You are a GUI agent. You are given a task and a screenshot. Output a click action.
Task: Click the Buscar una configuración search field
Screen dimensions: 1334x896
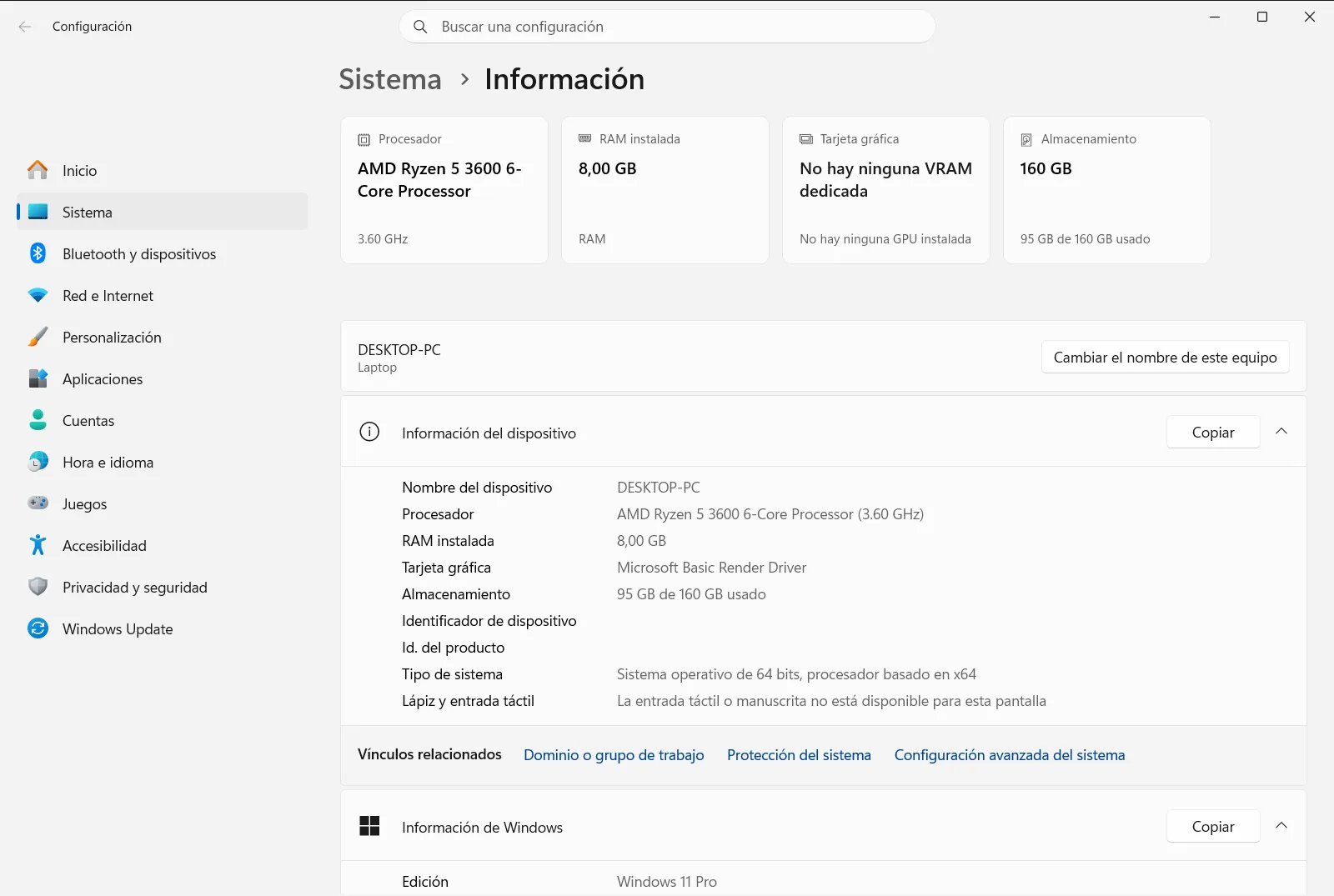point(667,27)
